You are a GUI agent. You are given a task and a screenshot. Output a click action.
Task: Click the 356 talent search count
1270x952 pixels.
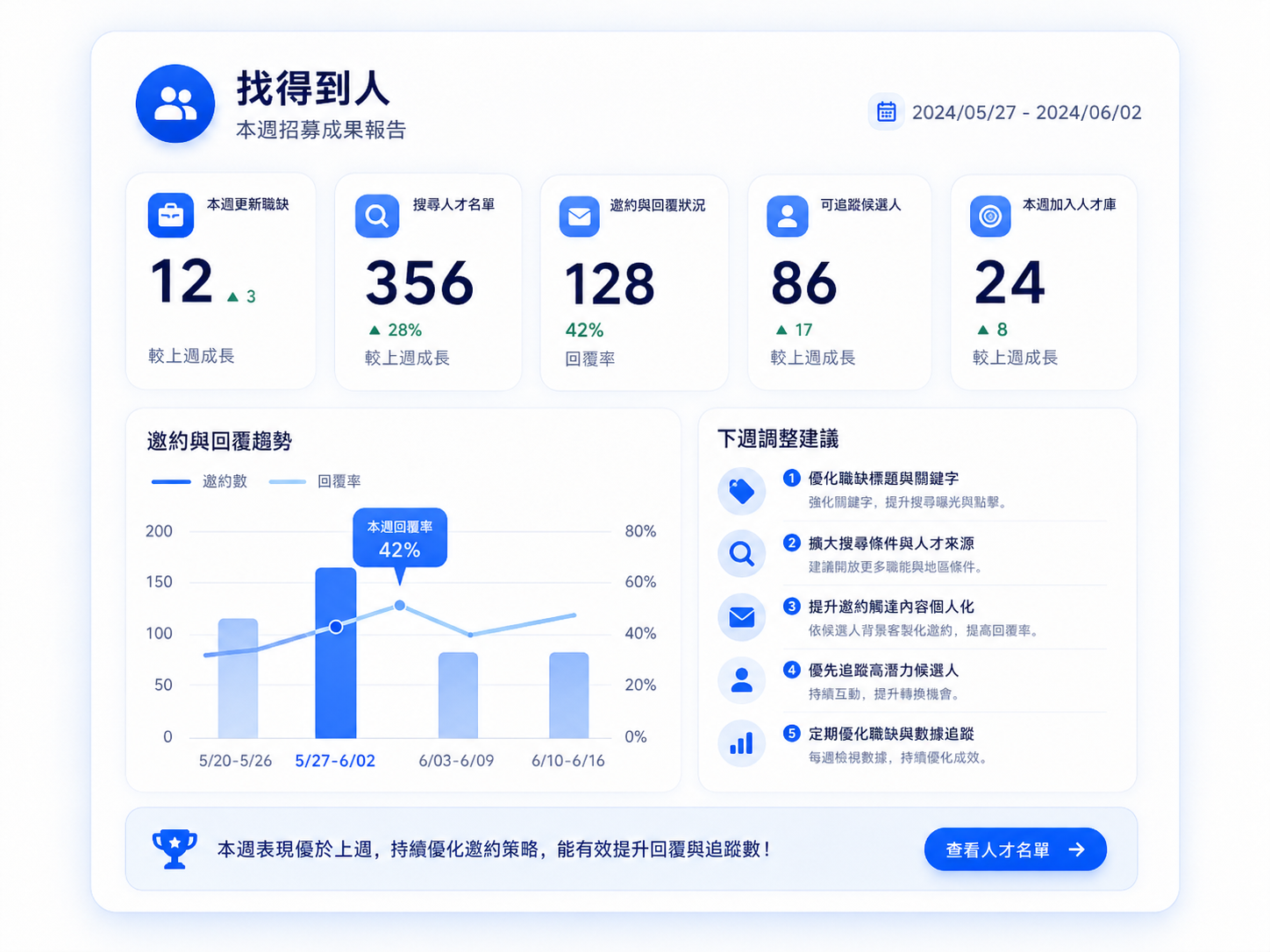click(x=420, y=283)
